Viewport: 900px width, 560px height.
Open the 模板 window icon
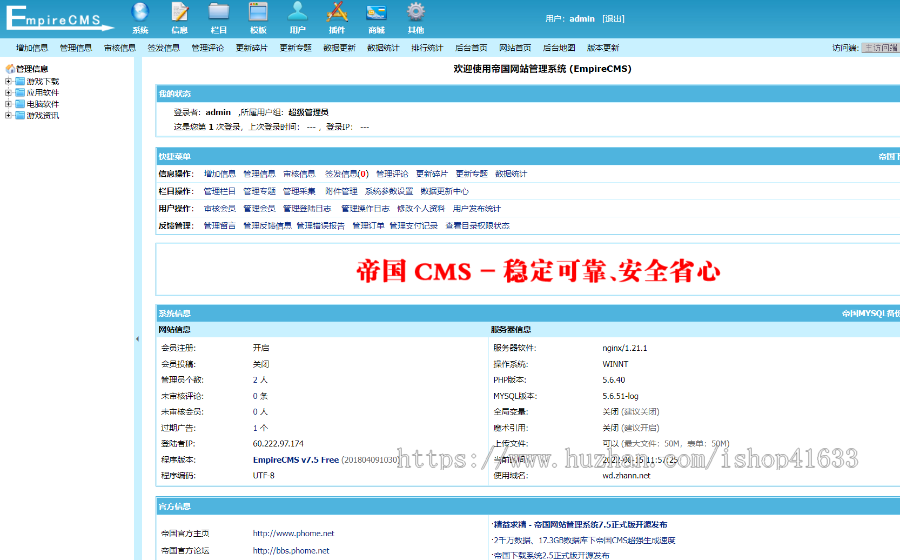coord(258,12)
